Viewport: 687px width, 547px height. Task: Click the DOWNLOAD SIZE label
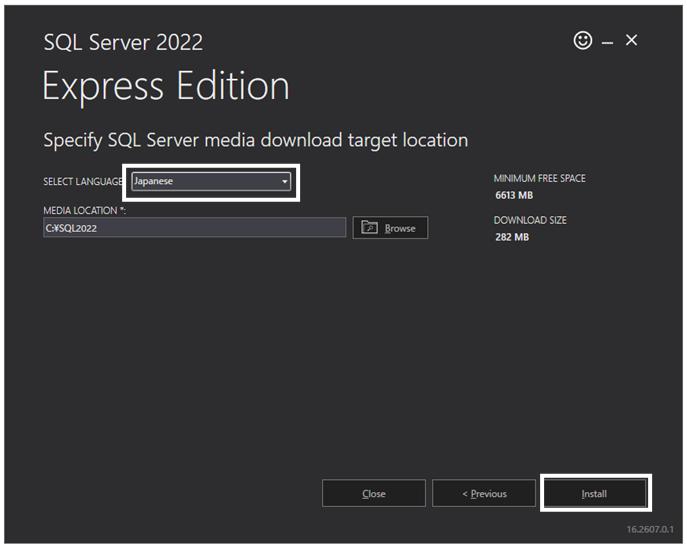point(530,220)
